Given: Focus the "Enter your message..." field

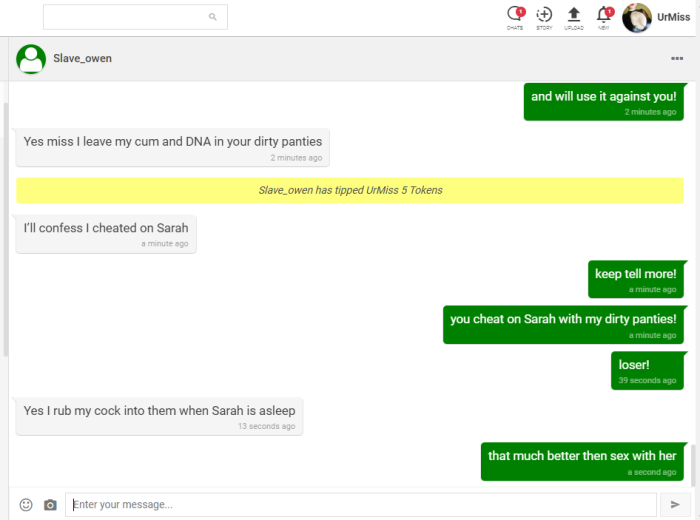Looking at the screenshot, I should pos(360,505).
